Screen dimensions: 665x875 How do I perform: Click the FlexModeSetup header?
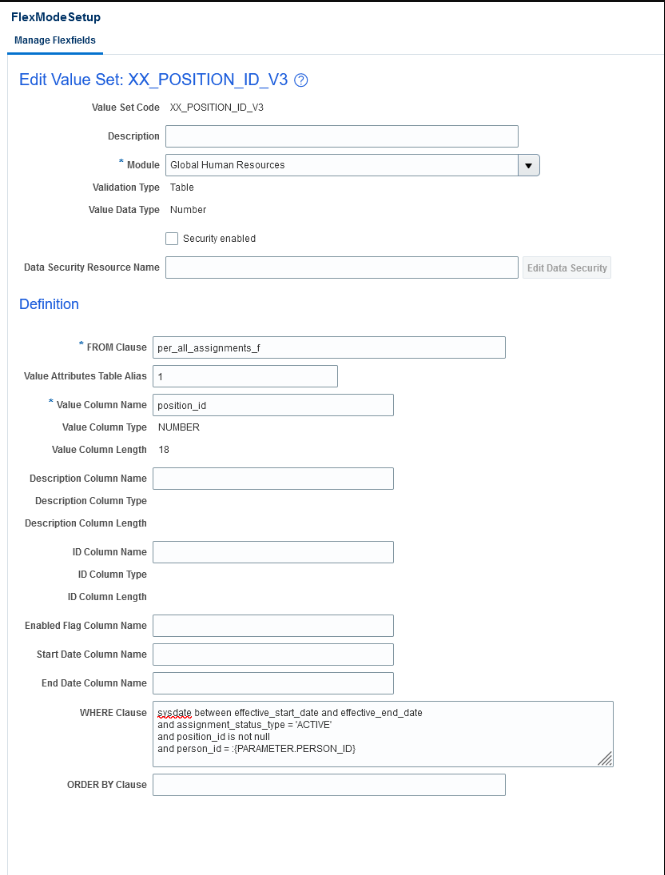[x=56, y=16]
